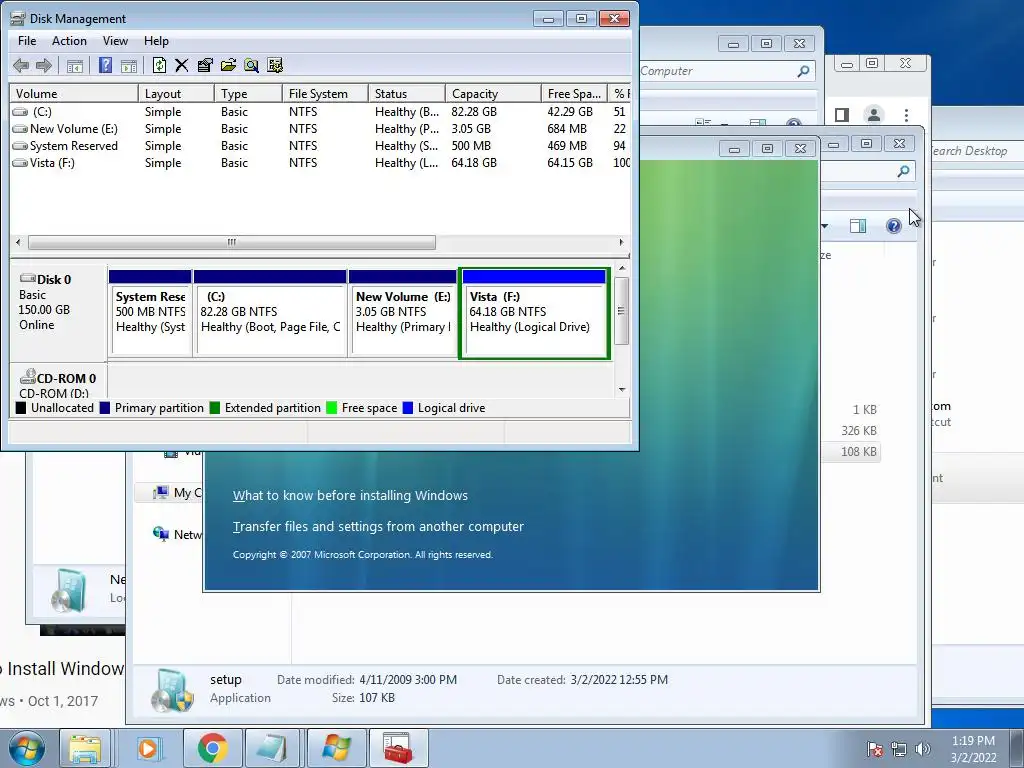Click the New Volume (E:) partition block
This screenshot has width=1024, height=768.
click(x=403, y=313)
